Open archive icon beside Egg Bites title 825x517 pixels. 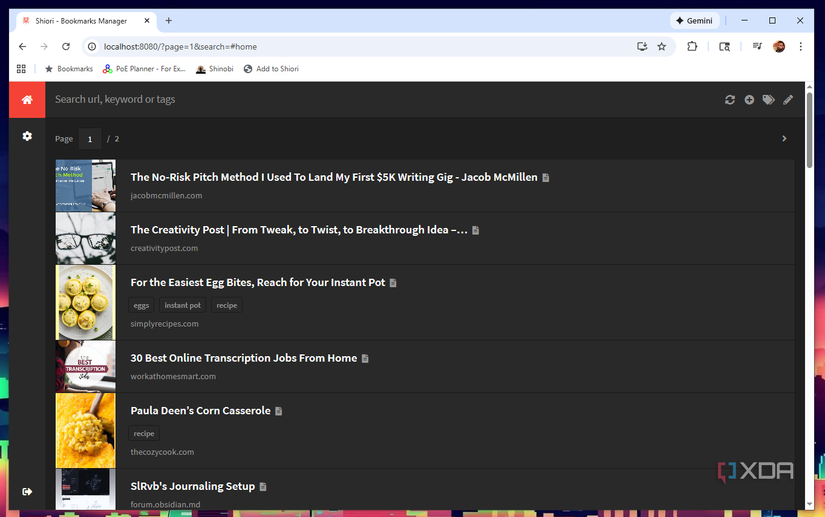pyautogui.click(x=393, y=283)
